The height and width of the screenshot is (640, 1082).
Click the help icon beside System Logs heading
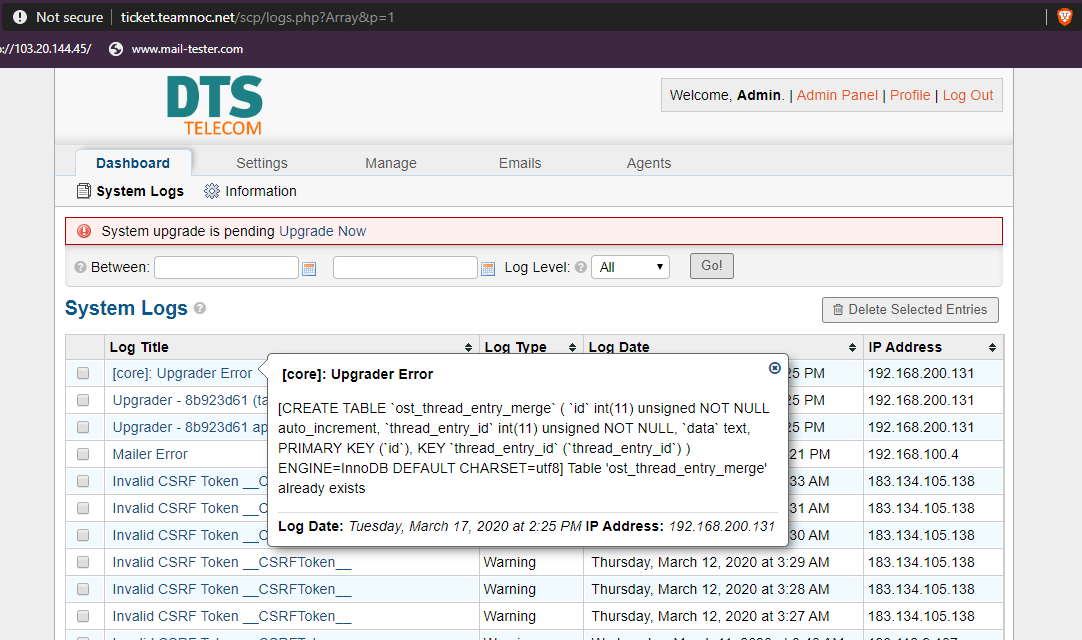(200, 309)
